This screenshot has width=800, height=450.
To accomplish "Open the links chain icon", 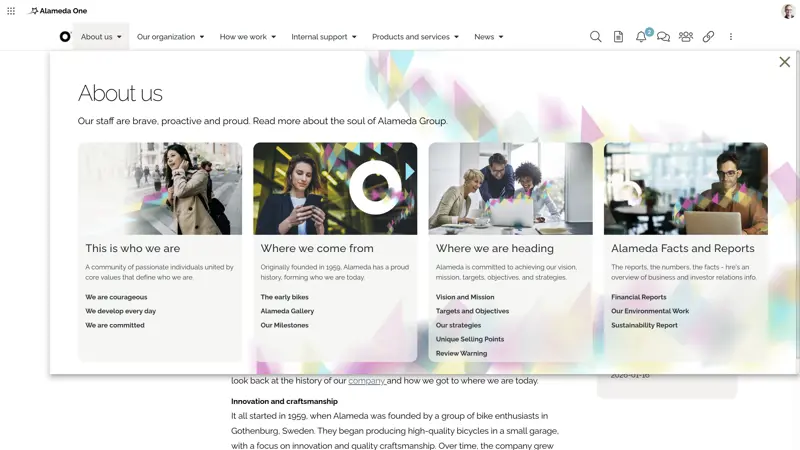I will click(708, 37).
